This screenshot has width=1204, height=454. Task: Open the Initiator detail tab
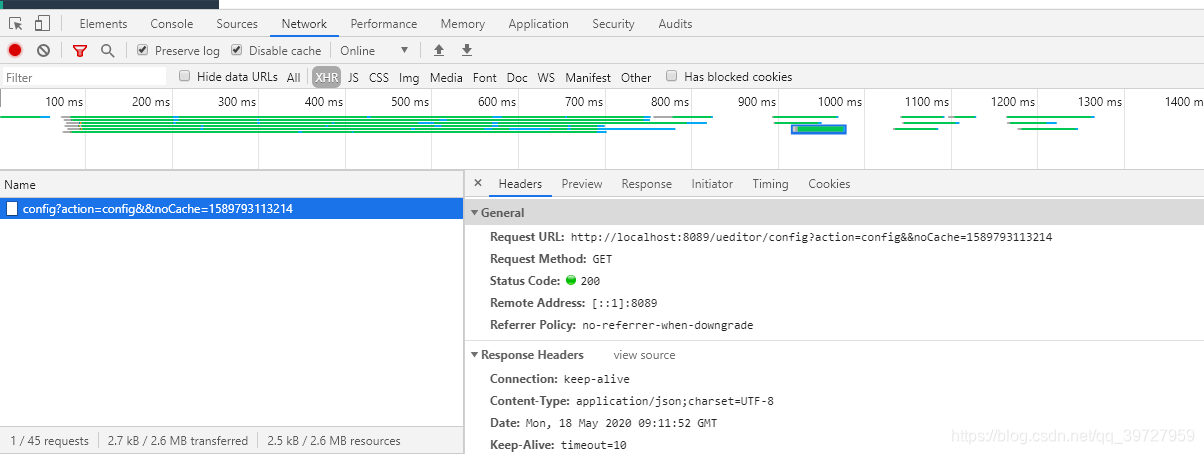point(712,184)
